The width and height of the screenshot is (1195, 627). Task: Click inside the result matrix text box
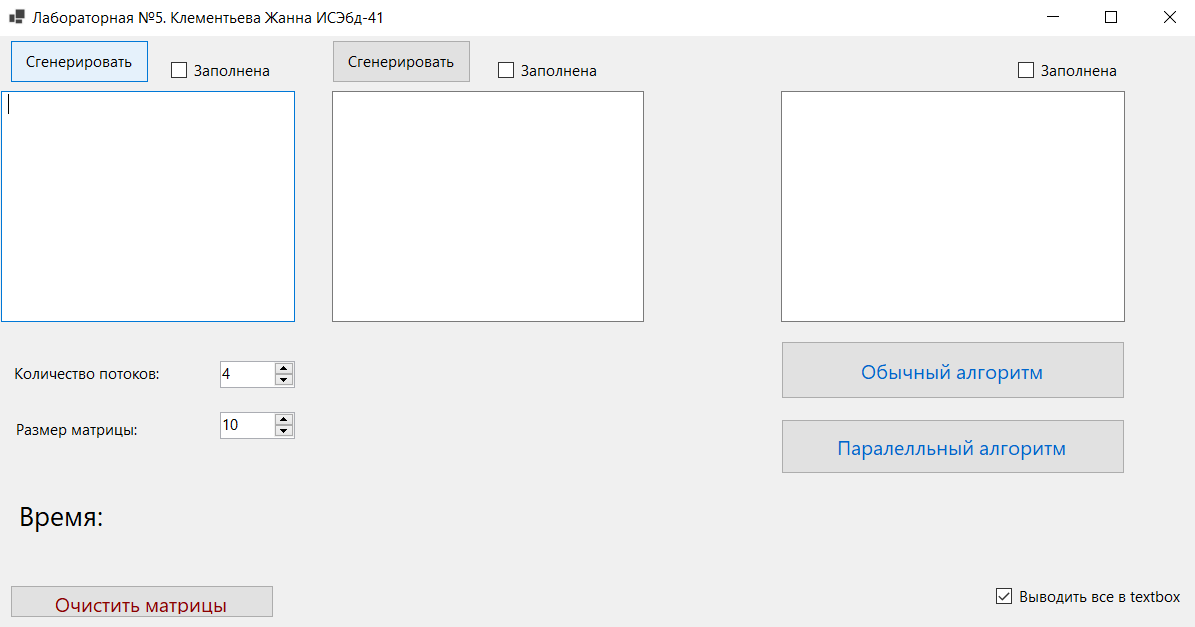tap(952, 207)
